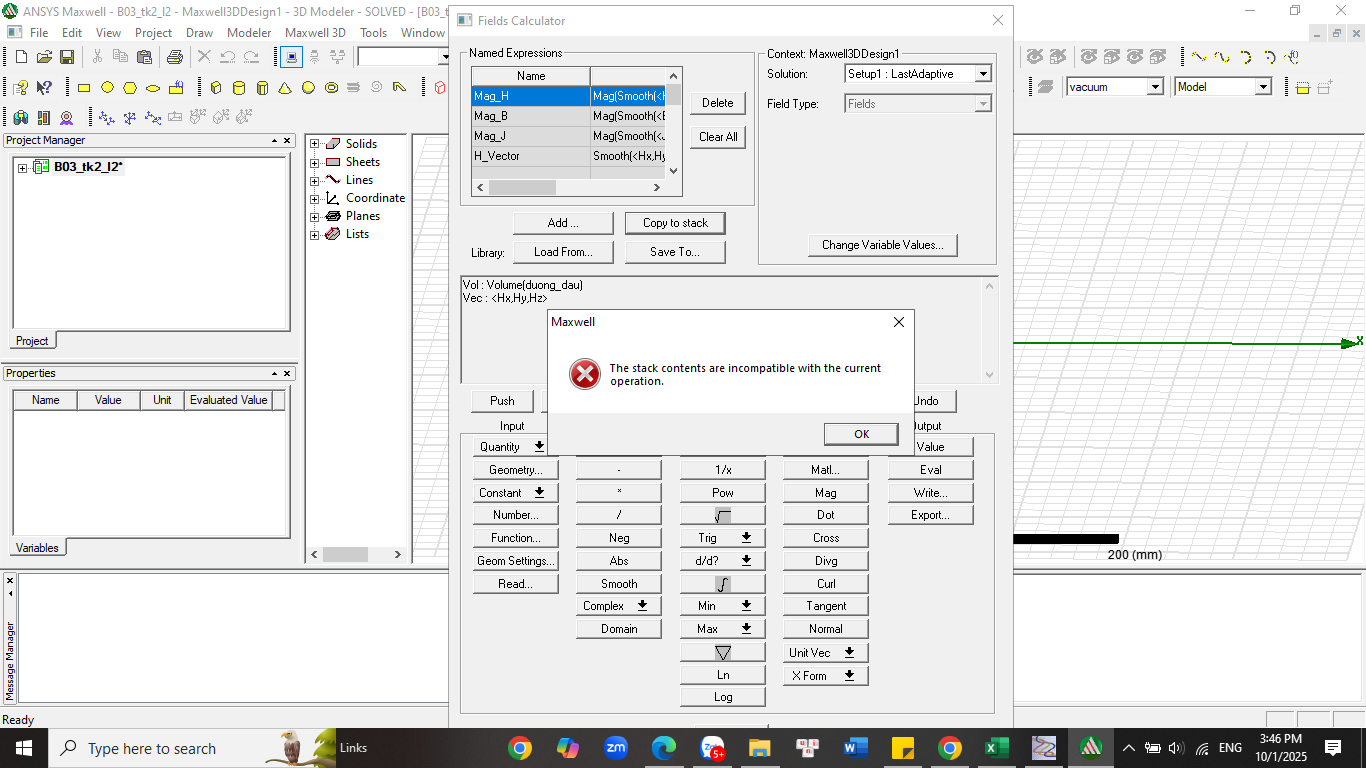
Task: Open the Solution Setup1 LastAdaptive dropdown
Action: pos(983,74)
